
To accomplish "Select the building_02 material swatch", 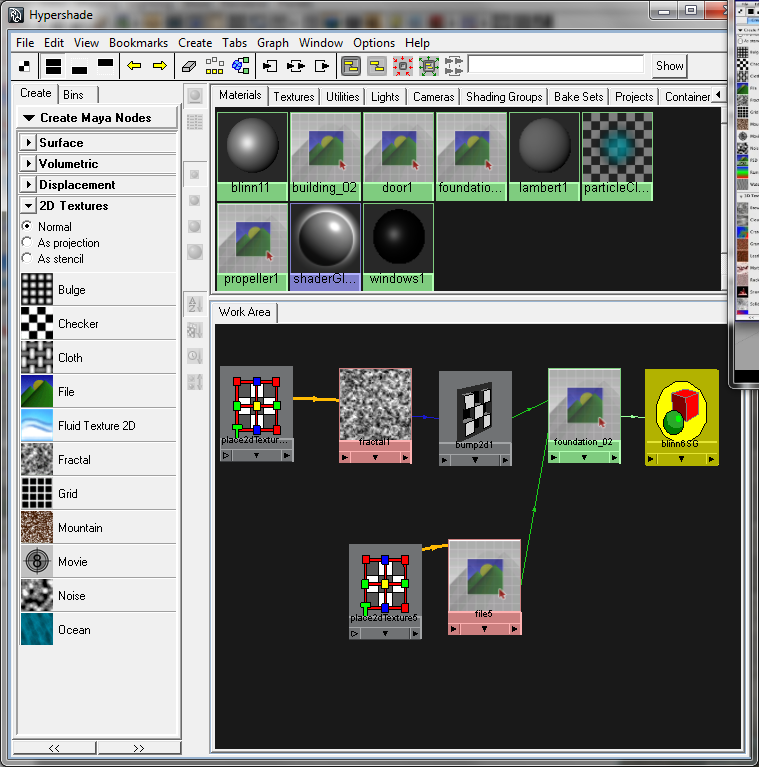I will click(x=325, y=156).
